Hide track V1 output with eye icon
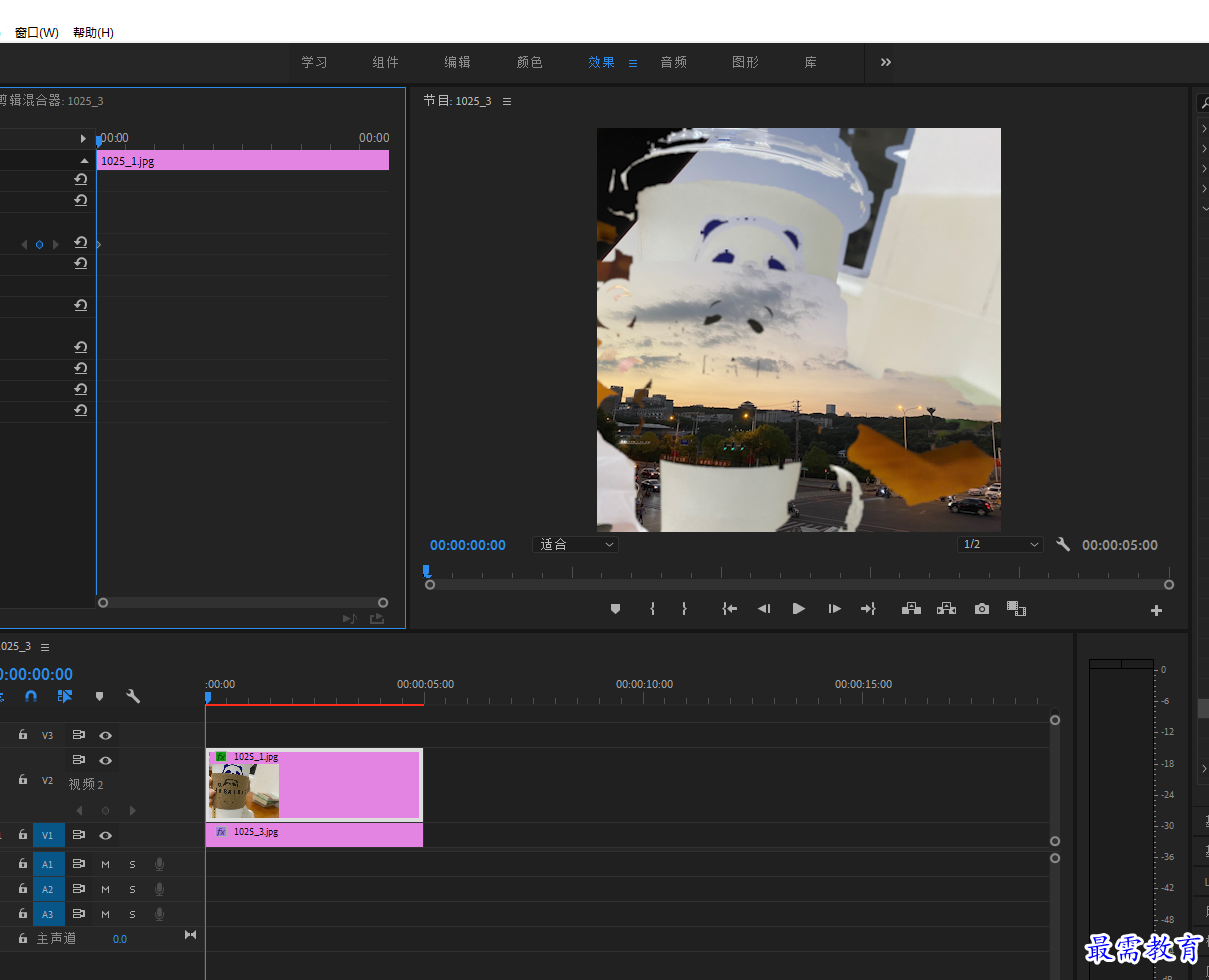Viewport: 1209px width, 980px height. [x=105, y=835]
